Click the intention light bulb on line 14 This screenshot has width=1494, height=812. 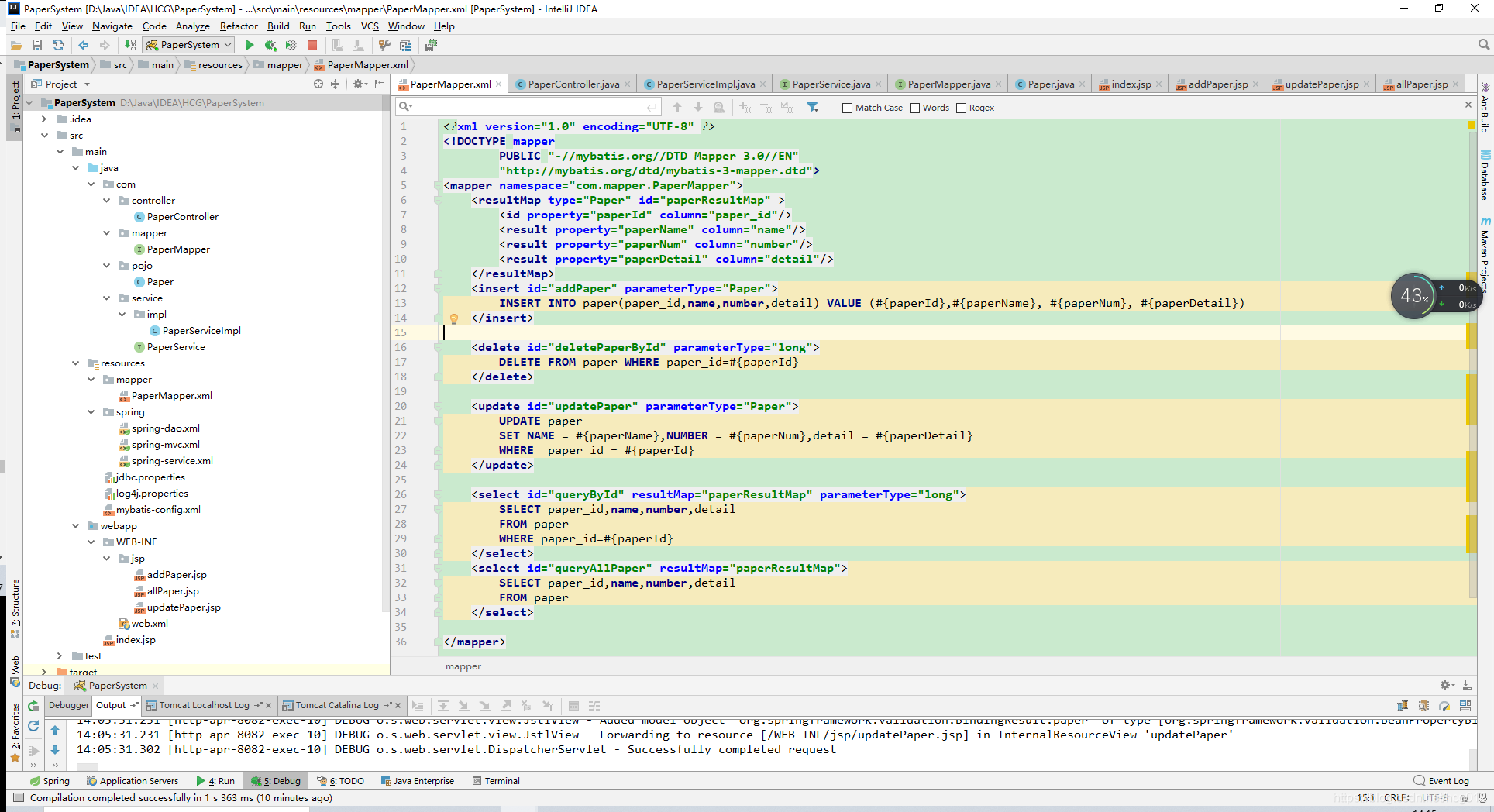[454, 318]
